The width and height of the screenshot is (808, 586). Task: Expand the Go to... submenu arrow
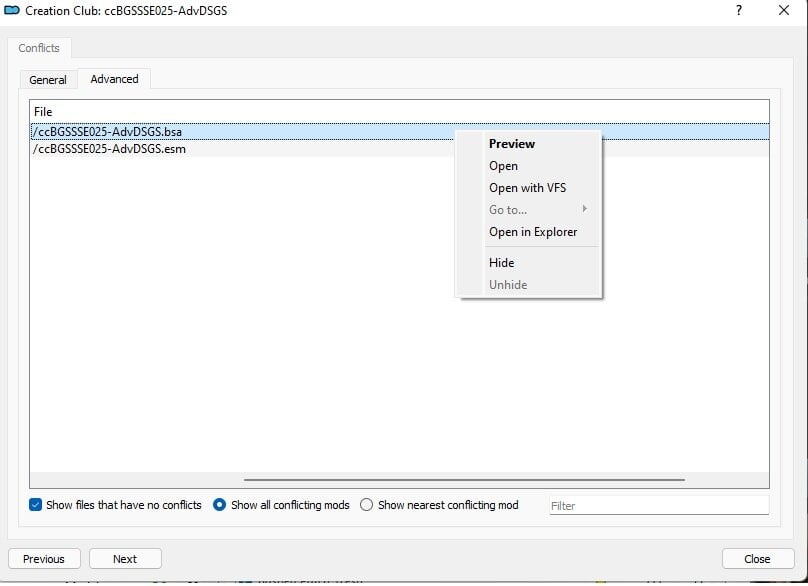point(584,209)
